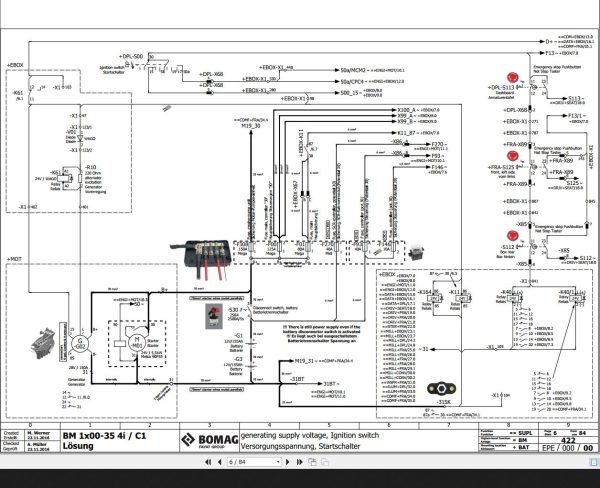This screenshot has width=600, height=488.
Task: Select the title 'BM 1x00-35 4i / C1'
Action: tap(104, 436)
